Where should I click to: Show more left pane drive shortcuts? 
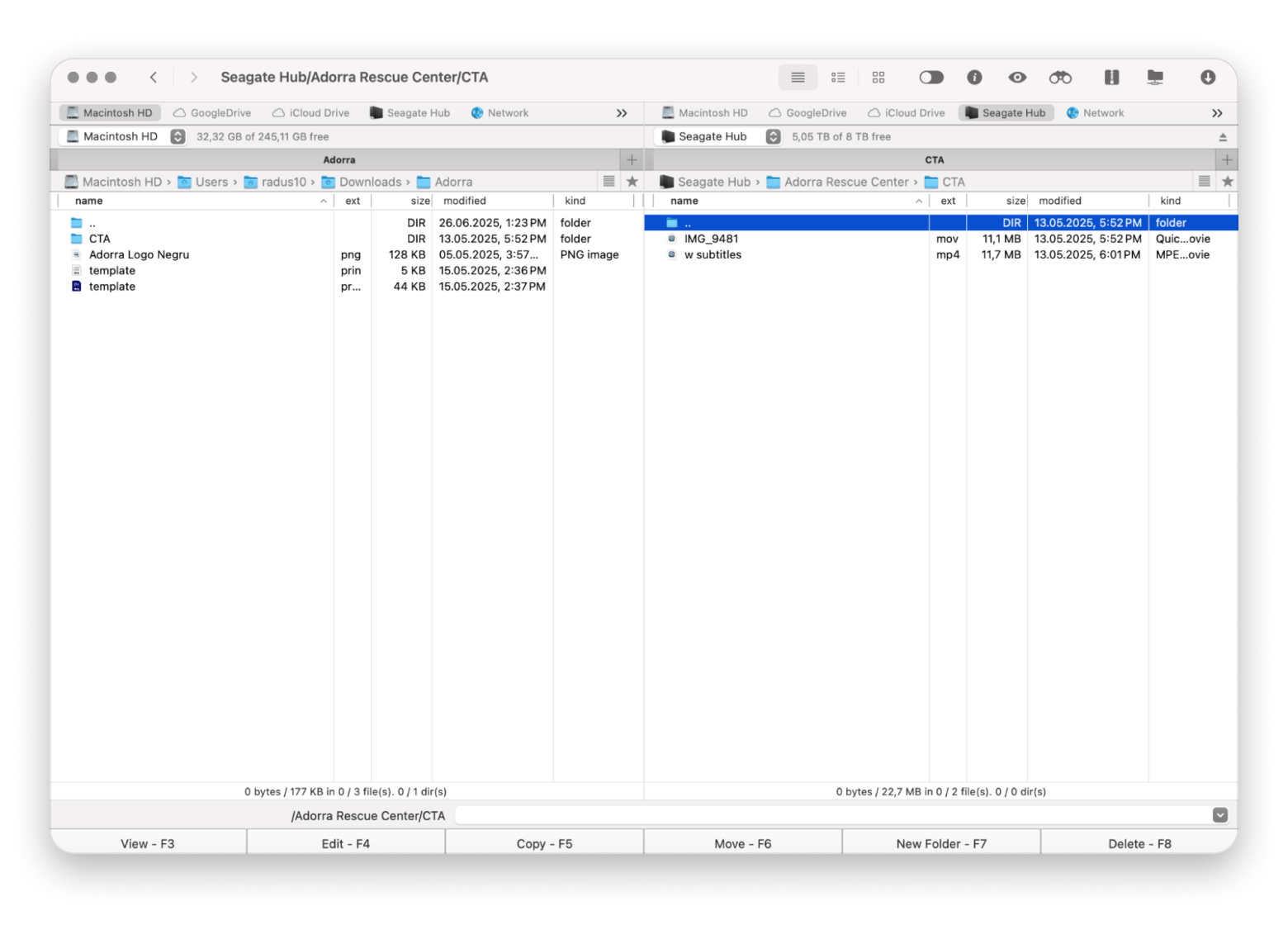pyautogui.click(x=622, y=113)
